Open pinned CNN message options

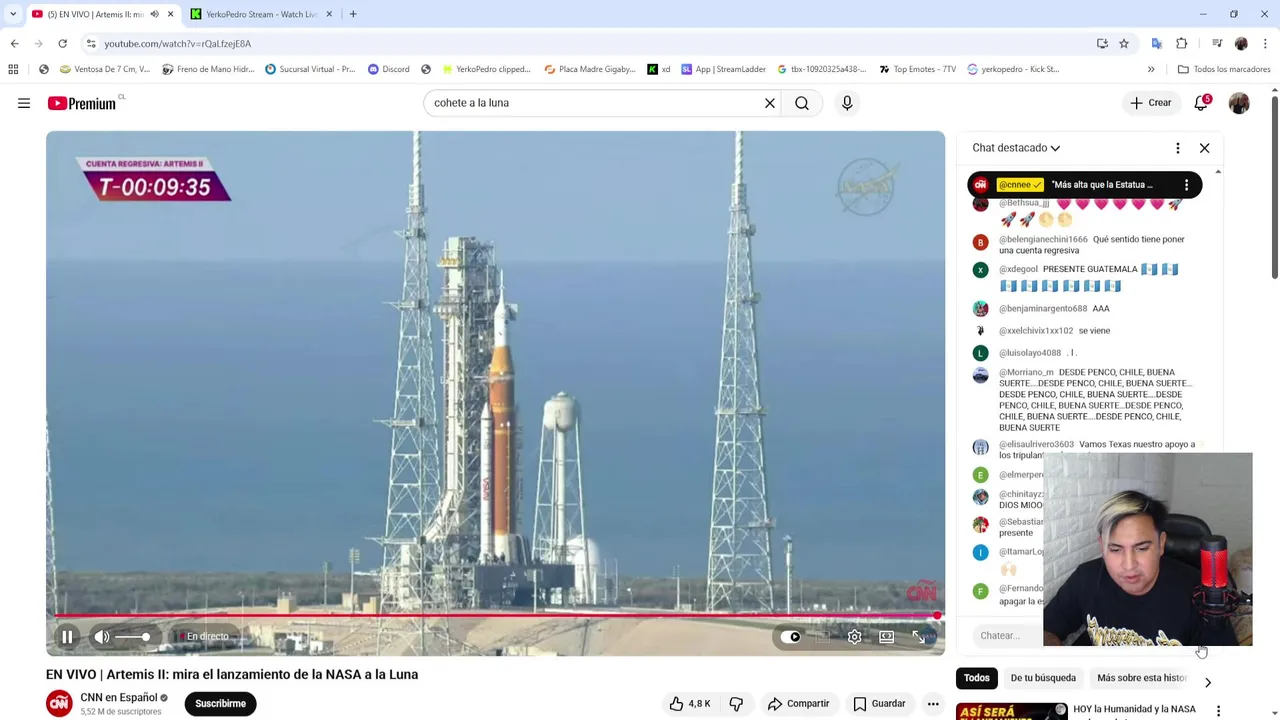pyautogui.click(x=1186, y=185)
